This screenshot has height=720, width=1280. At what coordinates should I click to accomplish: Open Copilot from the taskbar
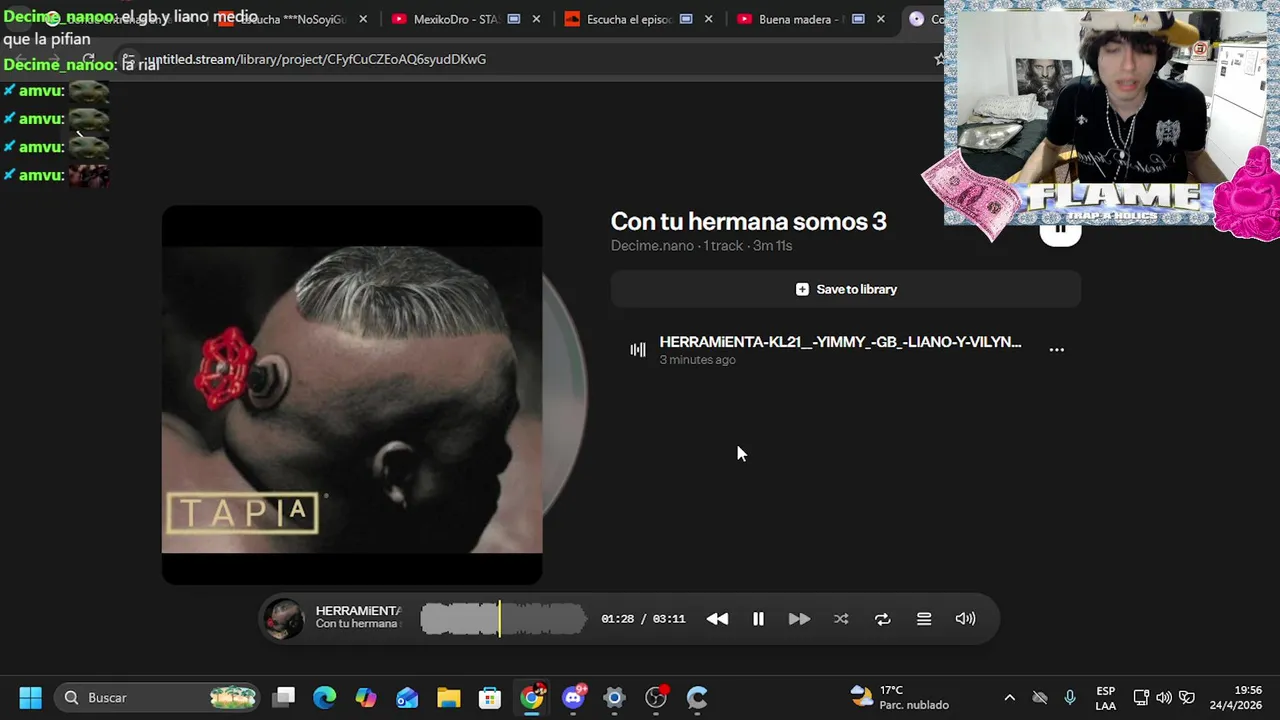(366, 697)
